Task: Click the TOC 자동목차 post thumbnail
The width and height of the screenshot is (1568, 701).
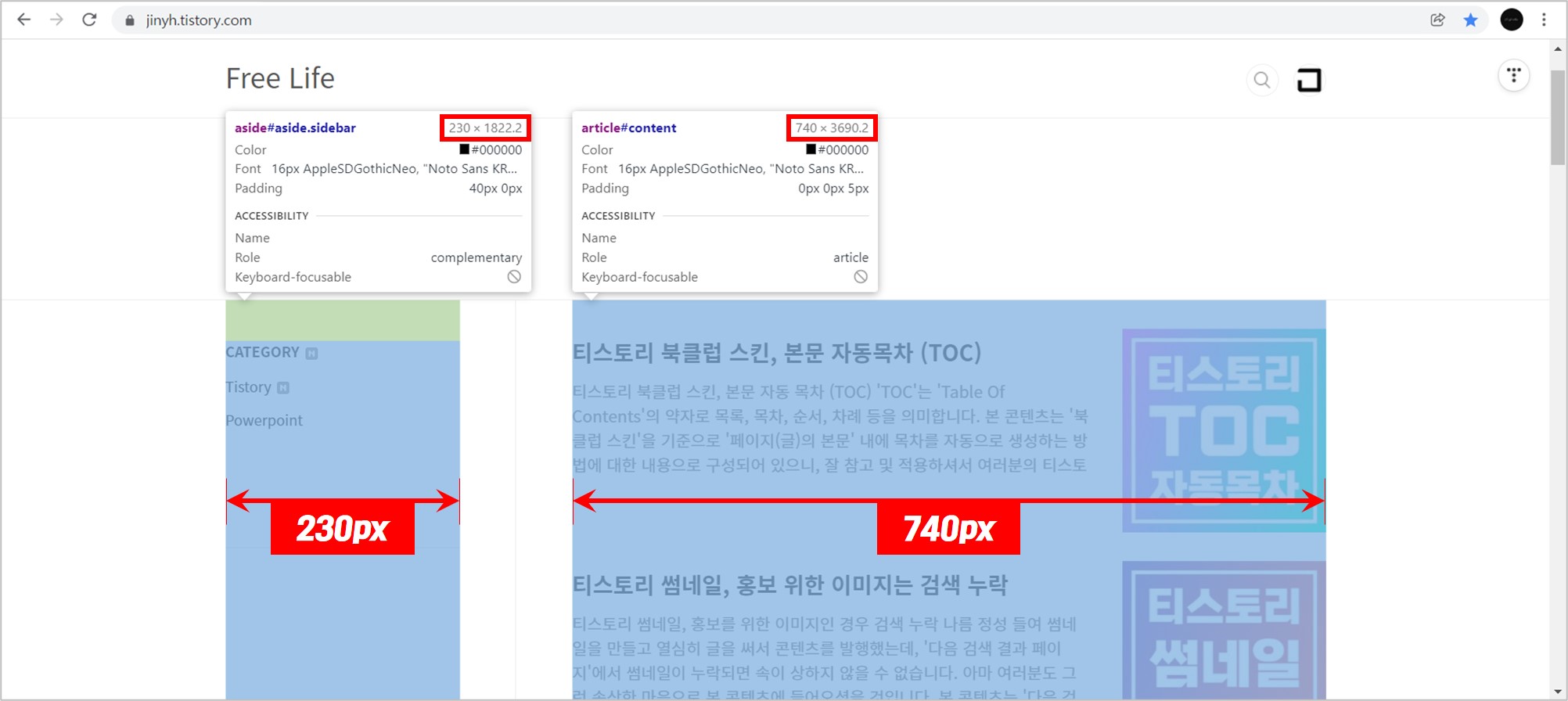Action: tap(1224, 430)
